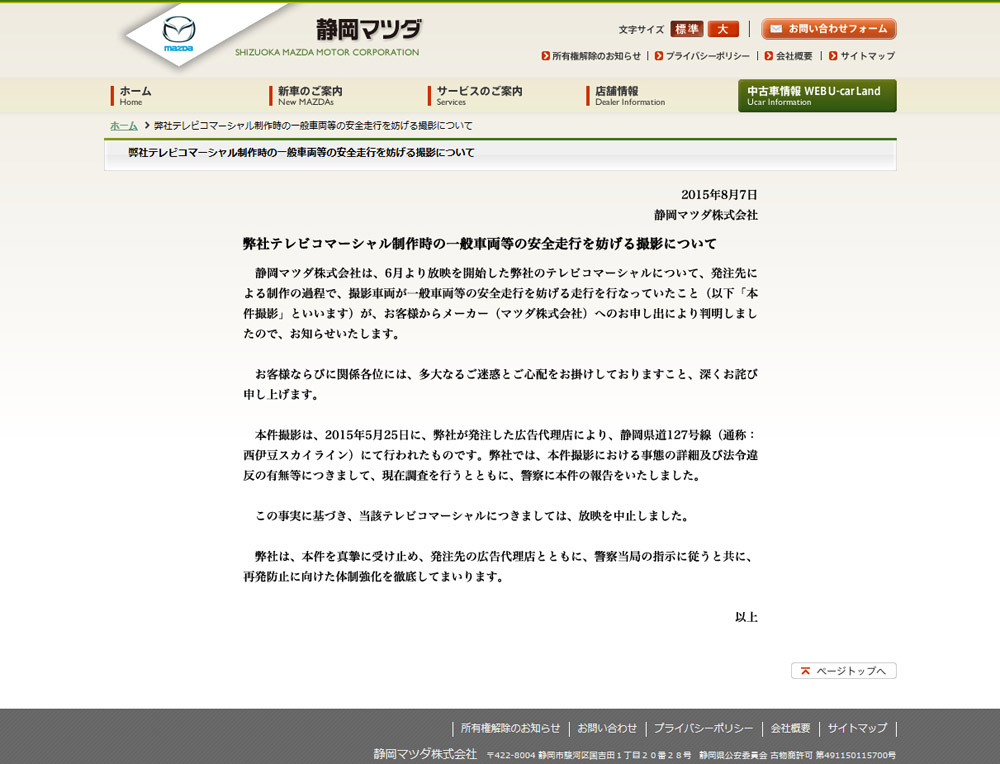Open footer プライバシーポリシー link
This screenshot has width=1000, height=764.
pyautogui.click(x=703, y=728)
